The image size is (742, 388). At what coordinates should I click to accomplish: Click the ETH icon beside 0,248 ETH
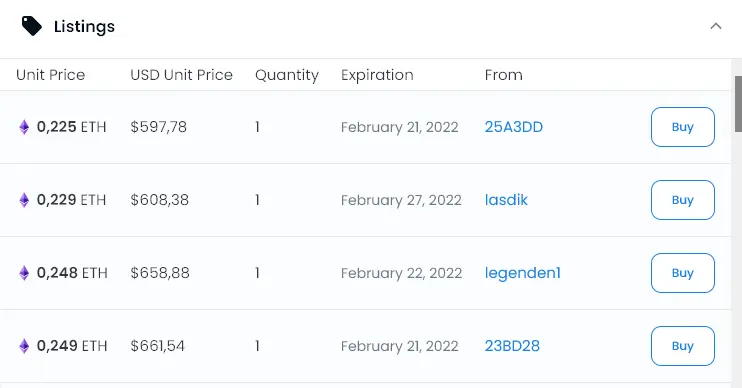click(x=24, y=273)
